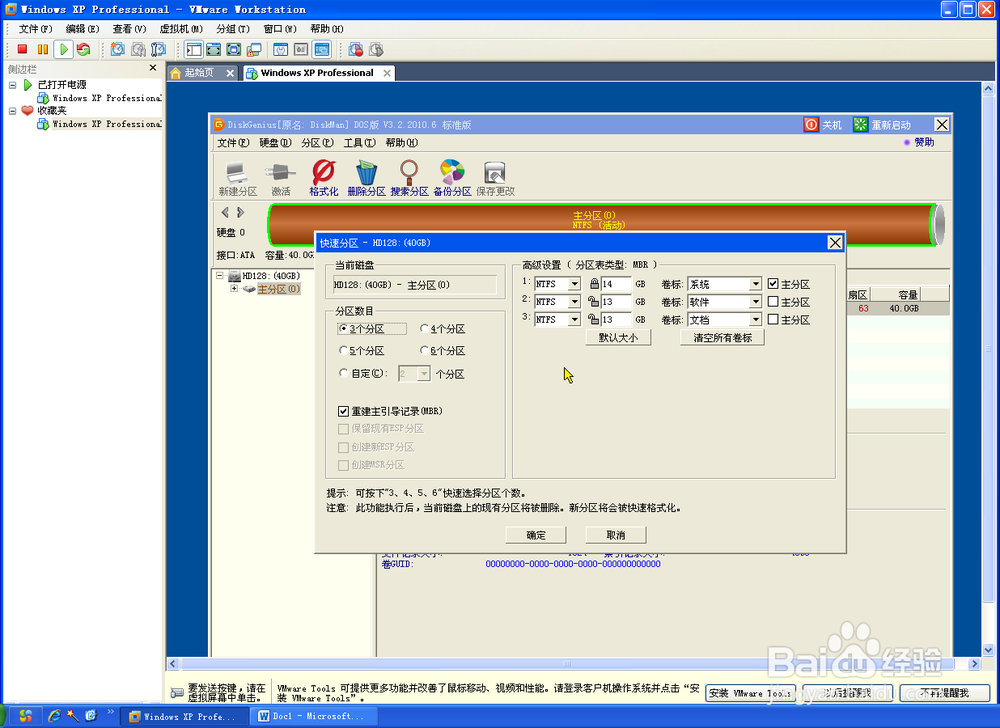Image resolution: width=1000 pixels, height=728 pixels.
Task: Open the NTFS file system dropdown for partition 3
Action: pos(575,319)
